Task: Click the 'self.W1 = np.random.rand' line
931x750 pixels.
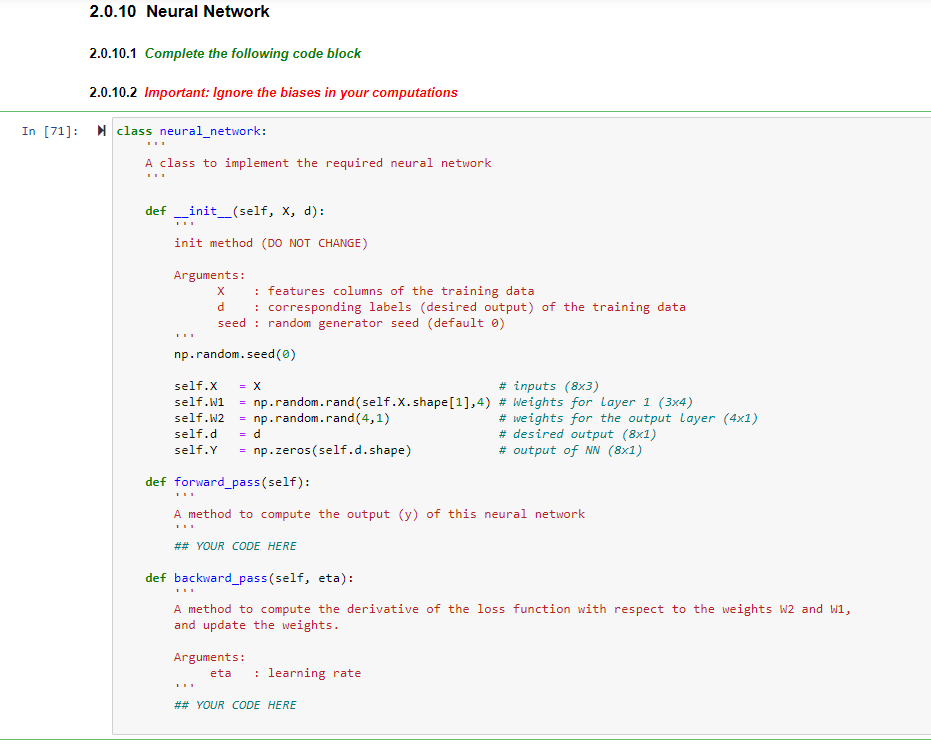Action: click(332, 403)
